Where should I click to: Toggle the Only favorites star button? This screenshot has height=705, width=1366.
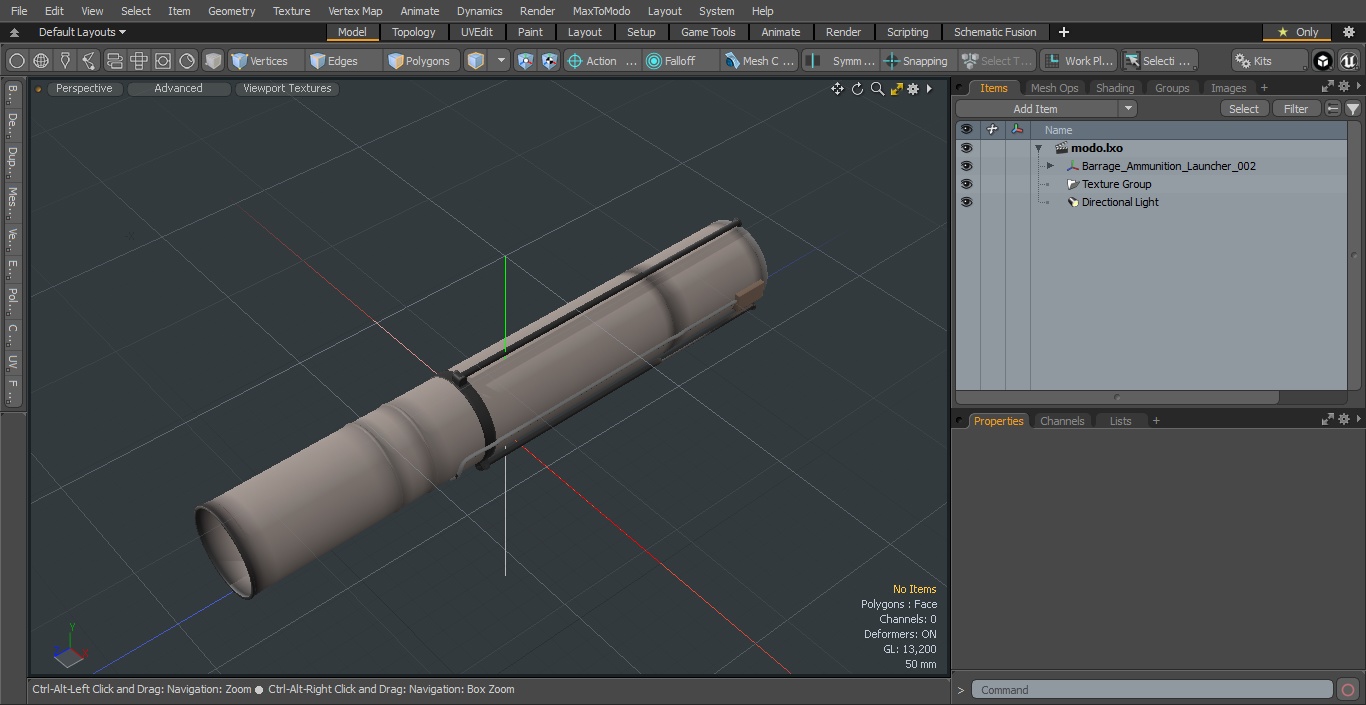click(1297, 32)
